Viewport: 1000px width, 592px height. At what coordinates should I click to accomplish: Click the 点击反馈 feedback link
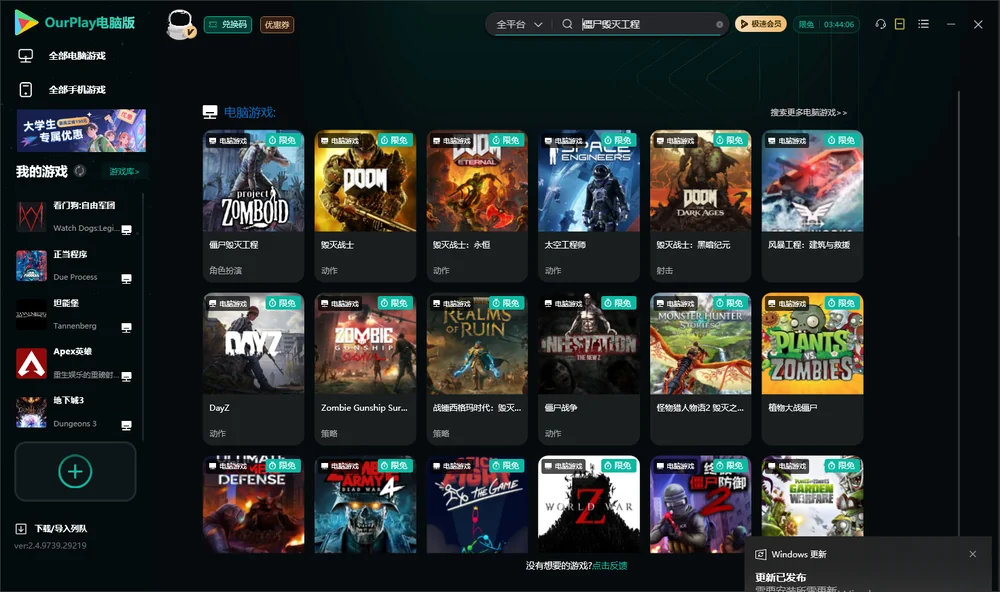pyautogui.click(x=610, y=565)
